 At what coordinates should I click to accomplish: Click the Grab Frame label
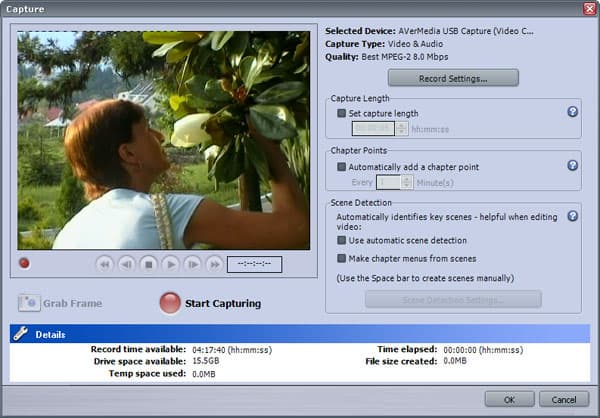click(72, 304)
